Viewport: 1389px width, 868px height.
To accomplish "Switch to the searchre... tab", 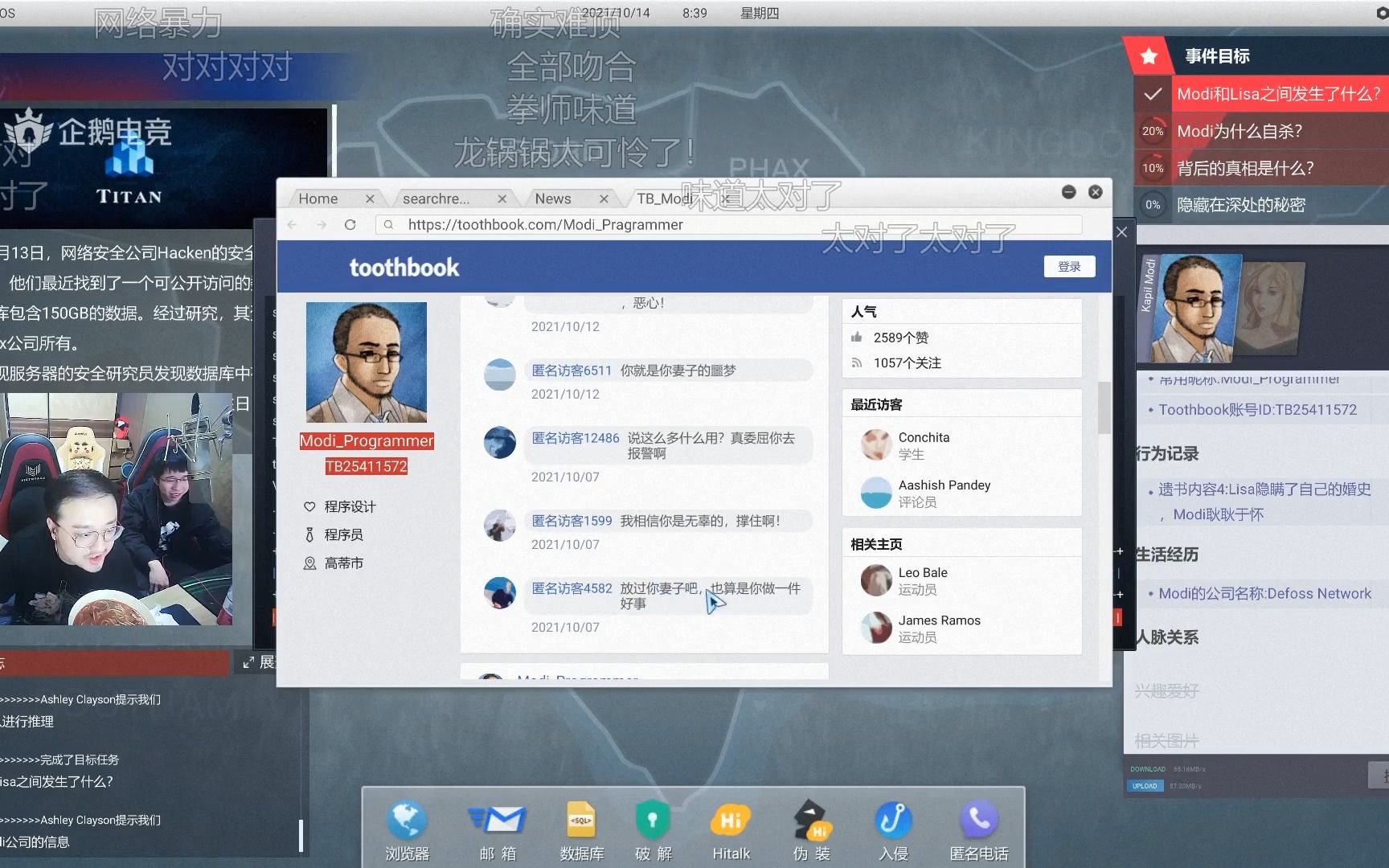I will (436, 199).
